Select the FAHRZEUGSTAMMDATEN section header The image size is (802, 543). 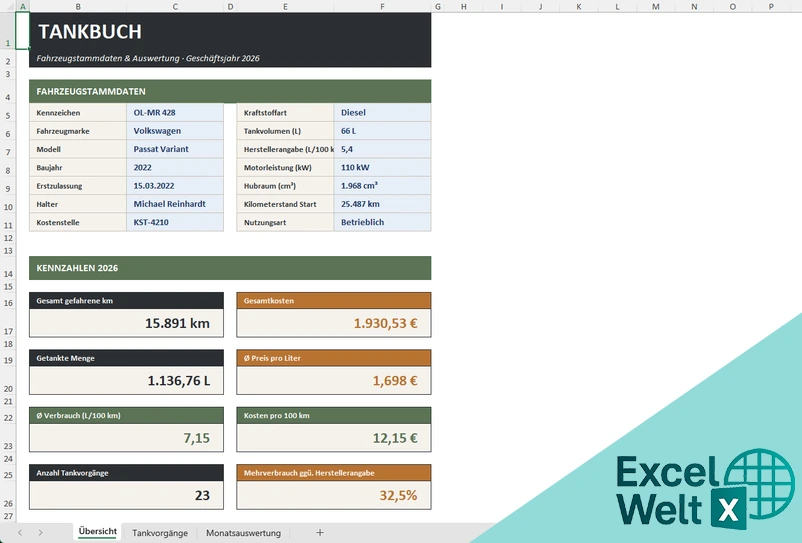(x=230, y=91)
